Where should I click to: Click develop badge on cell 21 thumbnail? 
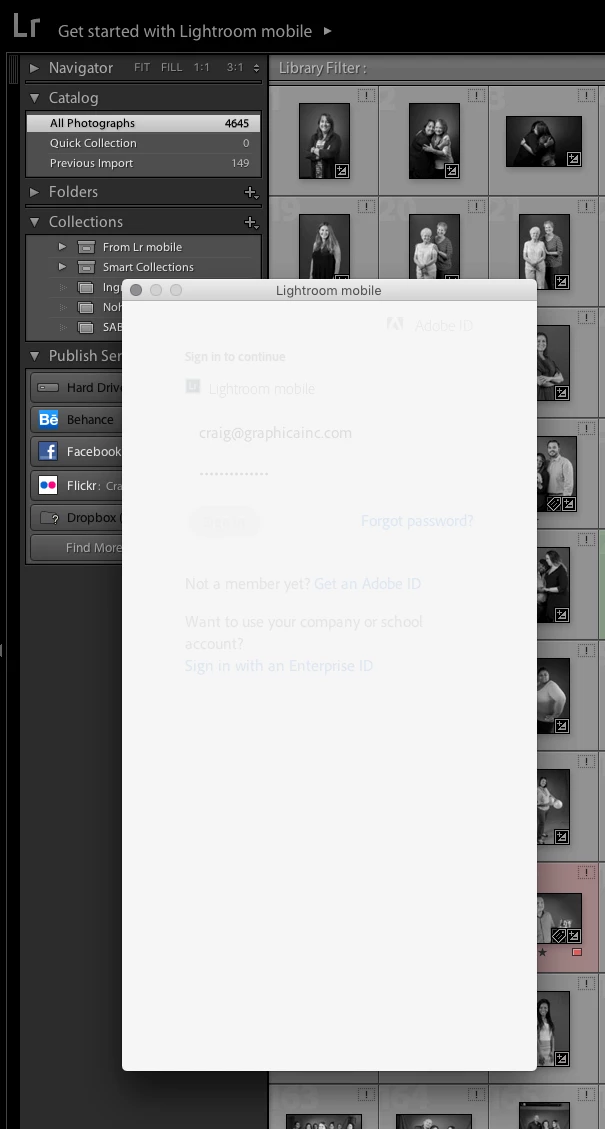tap(562, 282)
